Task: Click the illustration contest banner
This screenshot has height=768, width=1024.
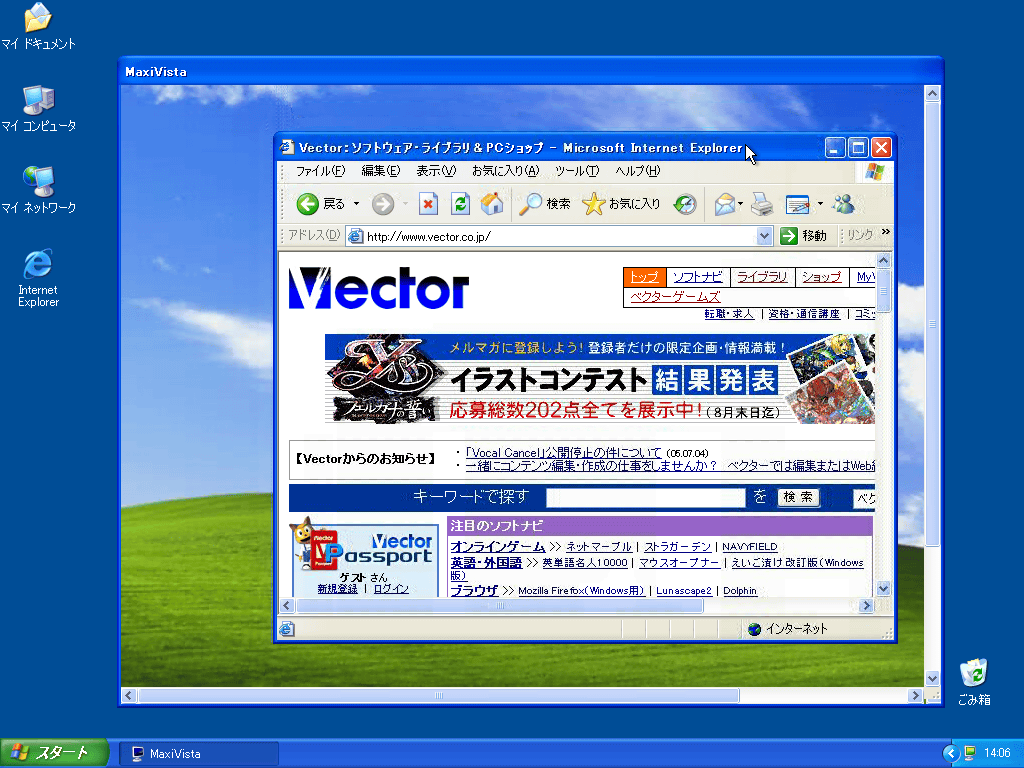Action: (600, 379)
